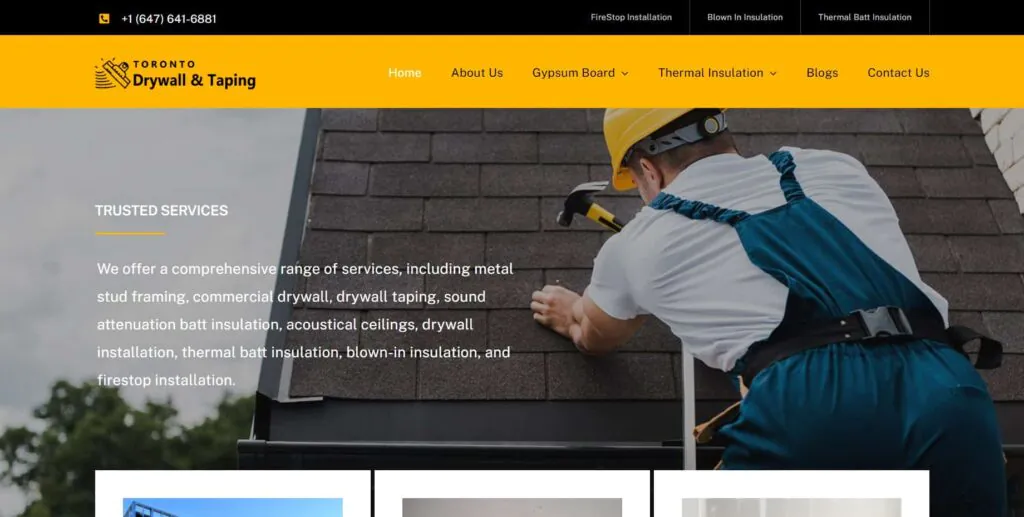Open the Contact Us page
Image resolution: width=1024 pixels, height=517 pixels.
click(898, 72)
